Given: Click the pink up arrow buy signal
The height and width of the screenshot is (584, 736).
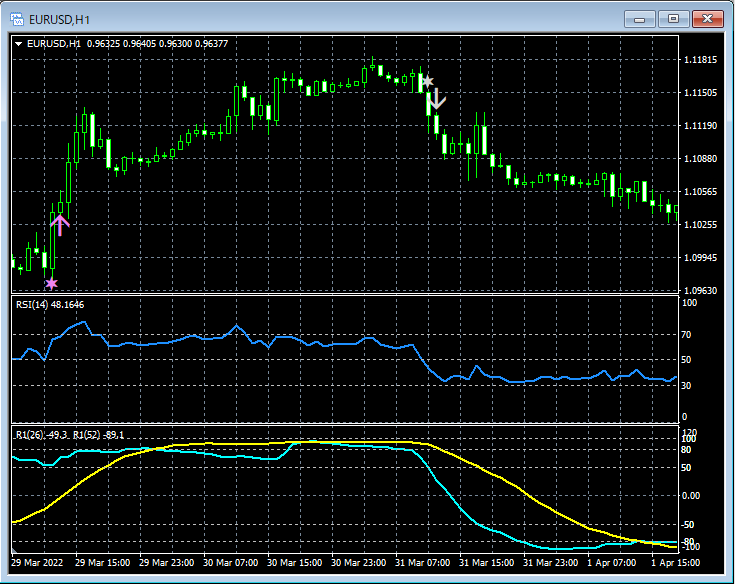Looking at the screenshot, I should pyautogui.click(x=60, y=225).
